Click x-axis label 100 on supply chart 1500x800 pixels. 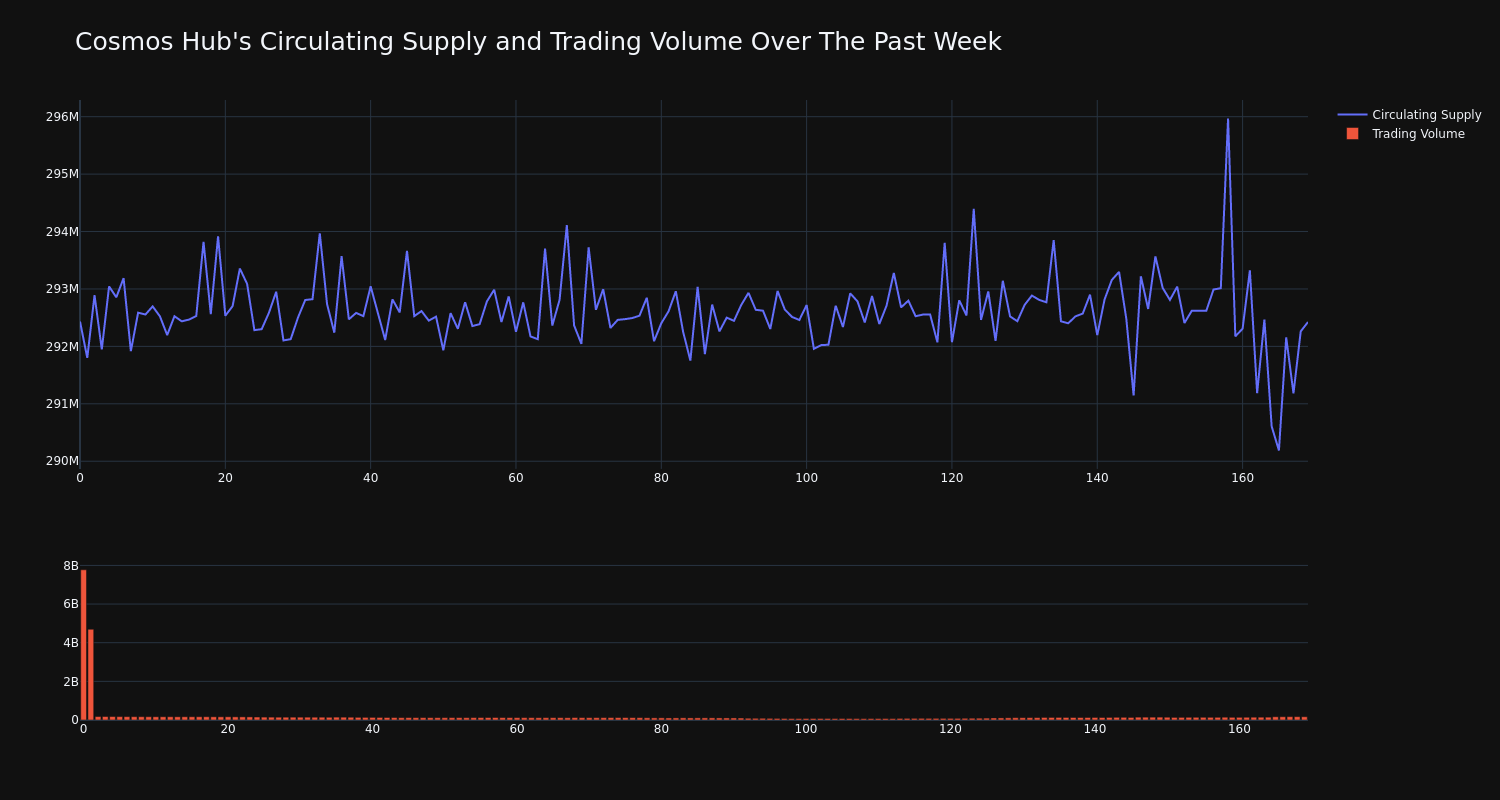(806, 478)
